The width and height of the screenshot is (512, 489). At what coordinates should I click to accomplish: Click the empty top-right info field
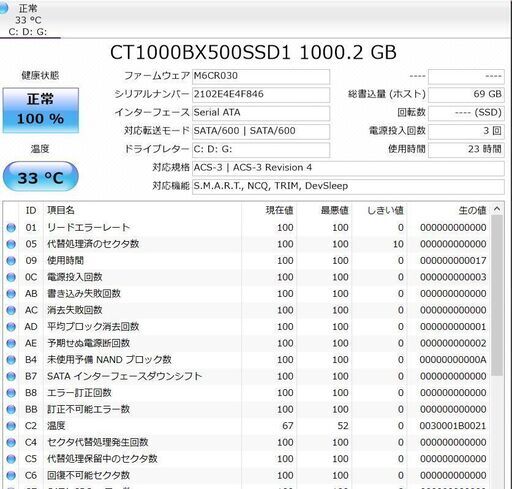point(466,76)
